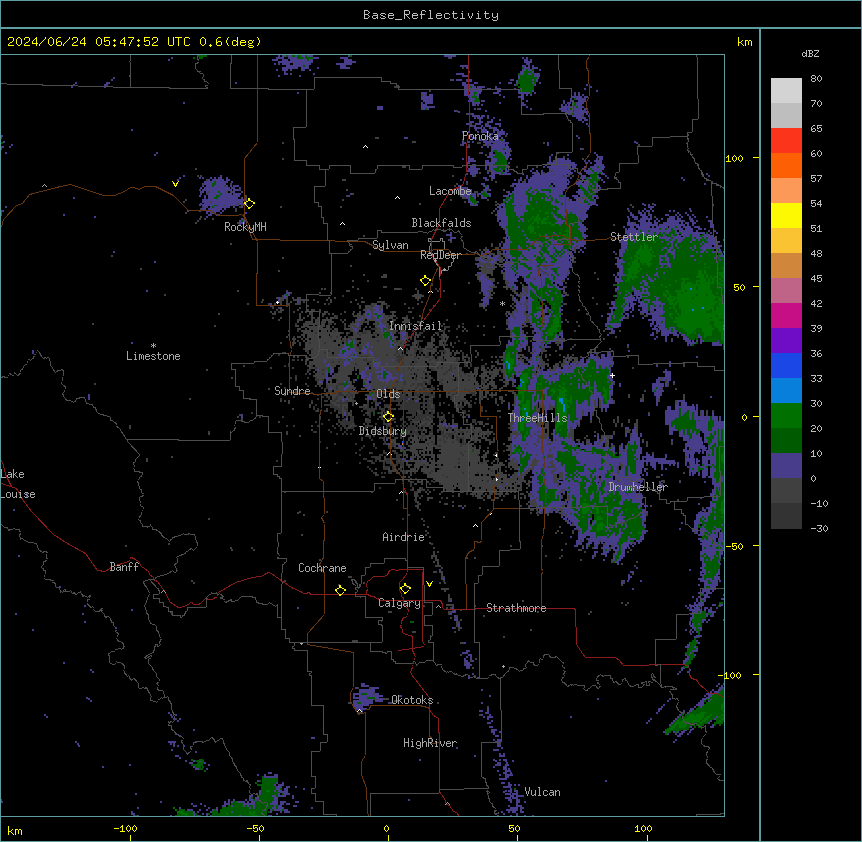862x842 pixels.
Task: Click the yellow marker south of RedDeer
Action: tap(425, 280)
